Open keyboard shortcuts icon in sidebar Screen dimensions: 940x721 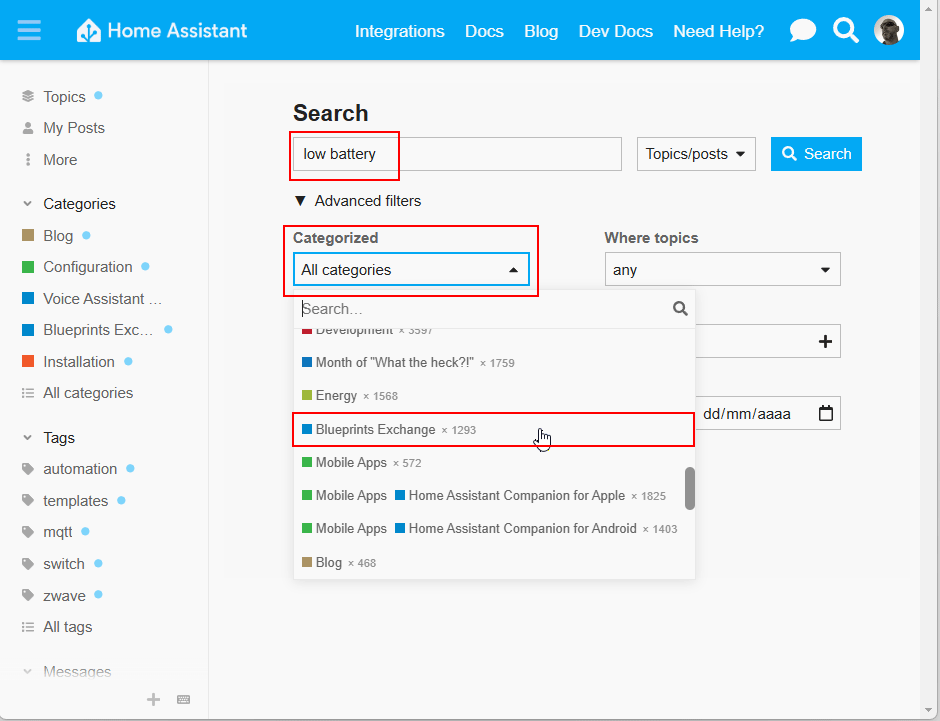(x=183, y=700)
